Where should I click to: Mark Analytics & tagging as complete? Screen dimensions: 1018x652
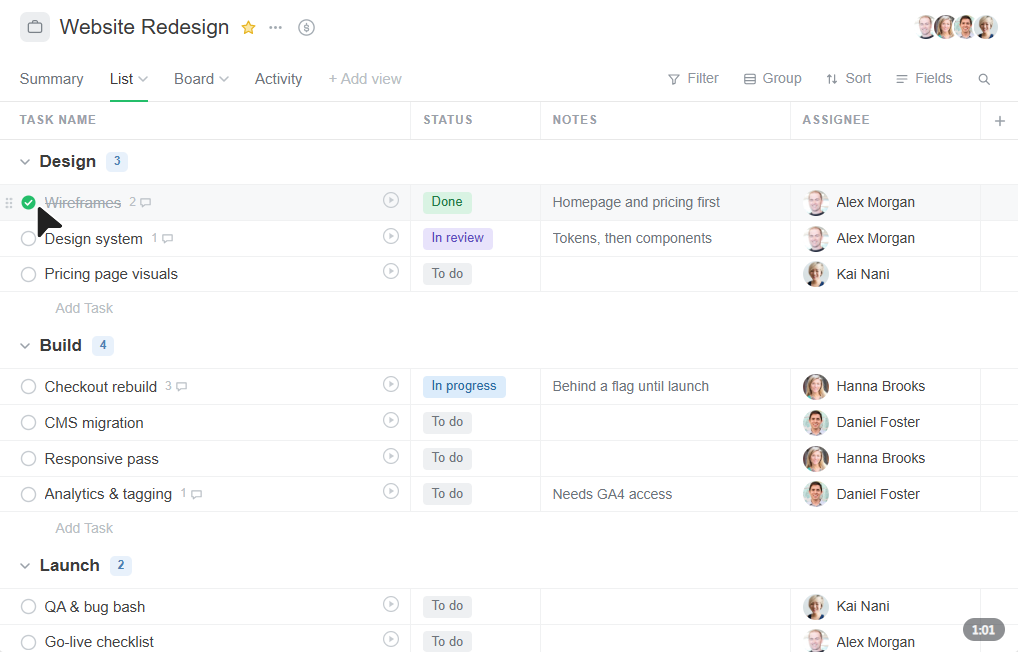point(29,494)
